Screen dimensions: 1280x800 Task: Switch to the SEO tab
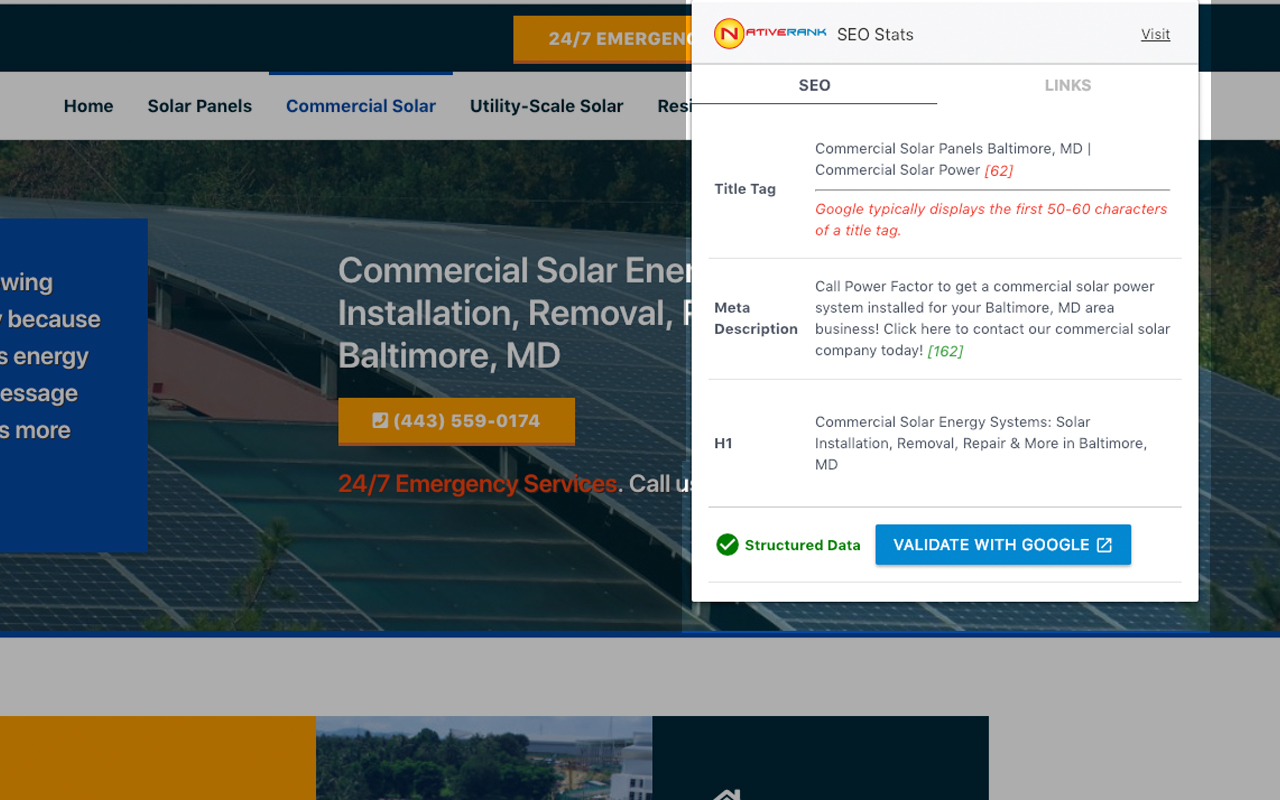click(814, 85)
